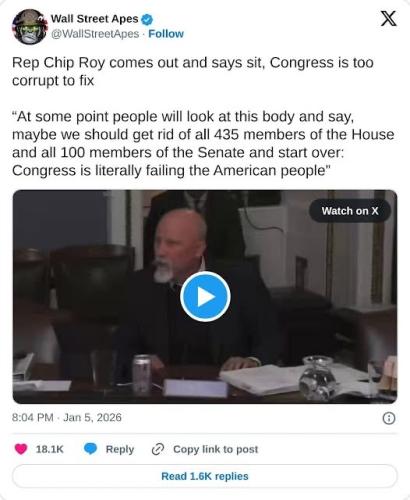Click the video thumbnail of the speaker
The height and width of the screenshot is (500, 410).
click(205, 297)
